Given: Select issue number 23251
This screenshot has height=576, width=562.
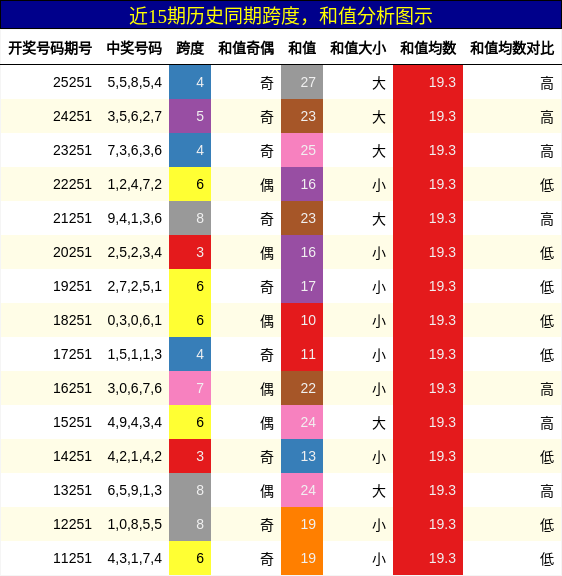Looking at the screenshot, I should (x=72, y=150).
